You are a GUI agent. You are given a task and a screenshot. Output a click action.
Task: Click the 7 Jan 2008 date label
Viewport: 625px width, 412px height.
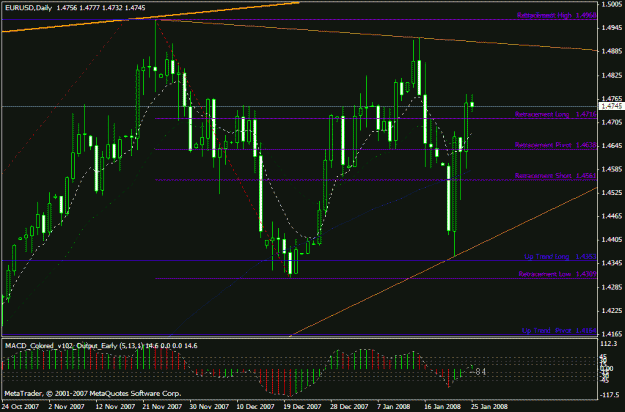(394, 406)
